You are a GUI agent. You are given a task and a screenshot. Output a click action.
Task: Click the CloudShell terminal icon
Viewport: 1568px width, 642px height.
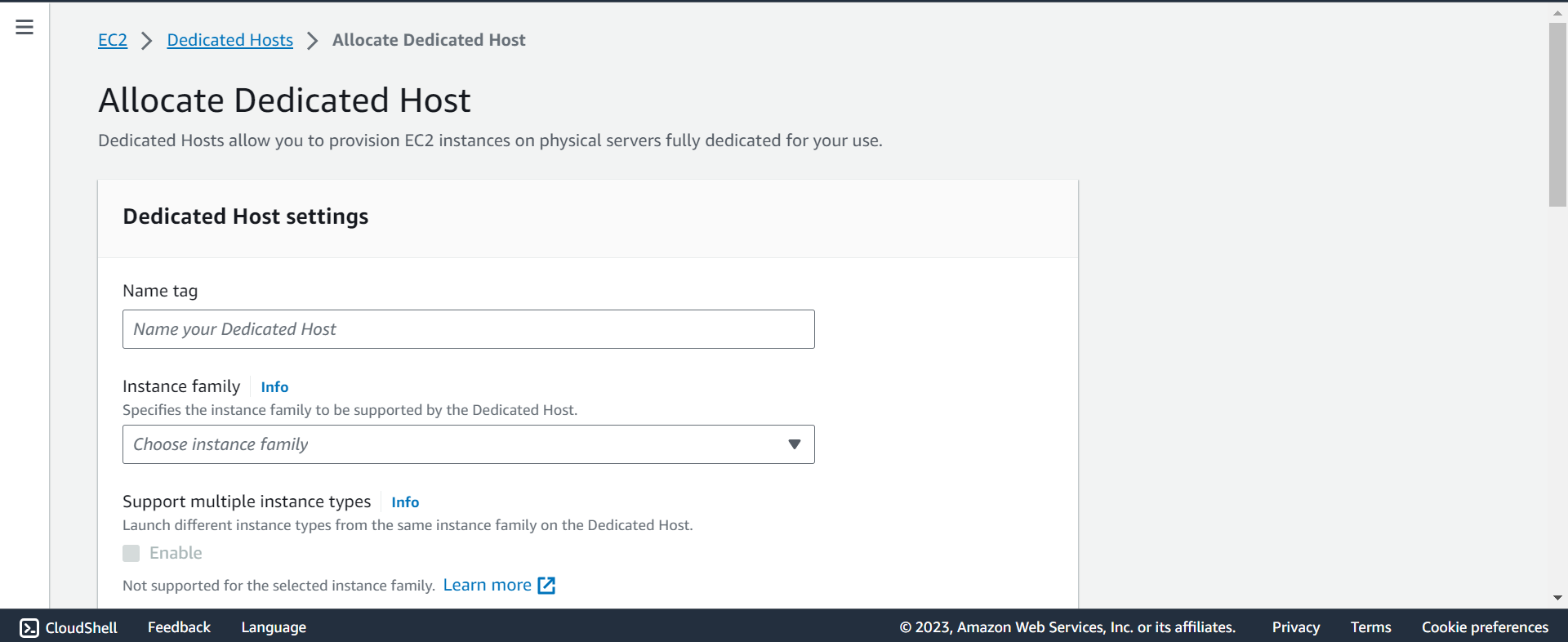29,627
